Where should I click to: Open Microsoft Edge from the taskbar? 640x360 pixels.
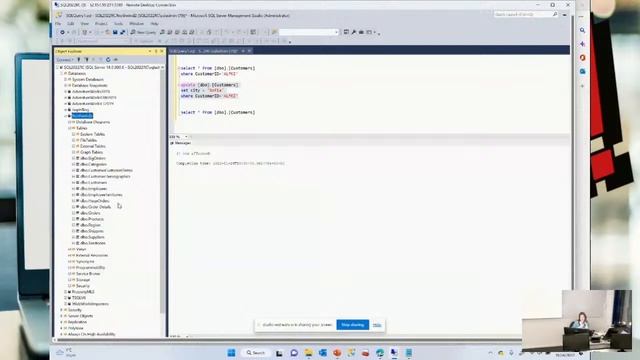point(380,353)
